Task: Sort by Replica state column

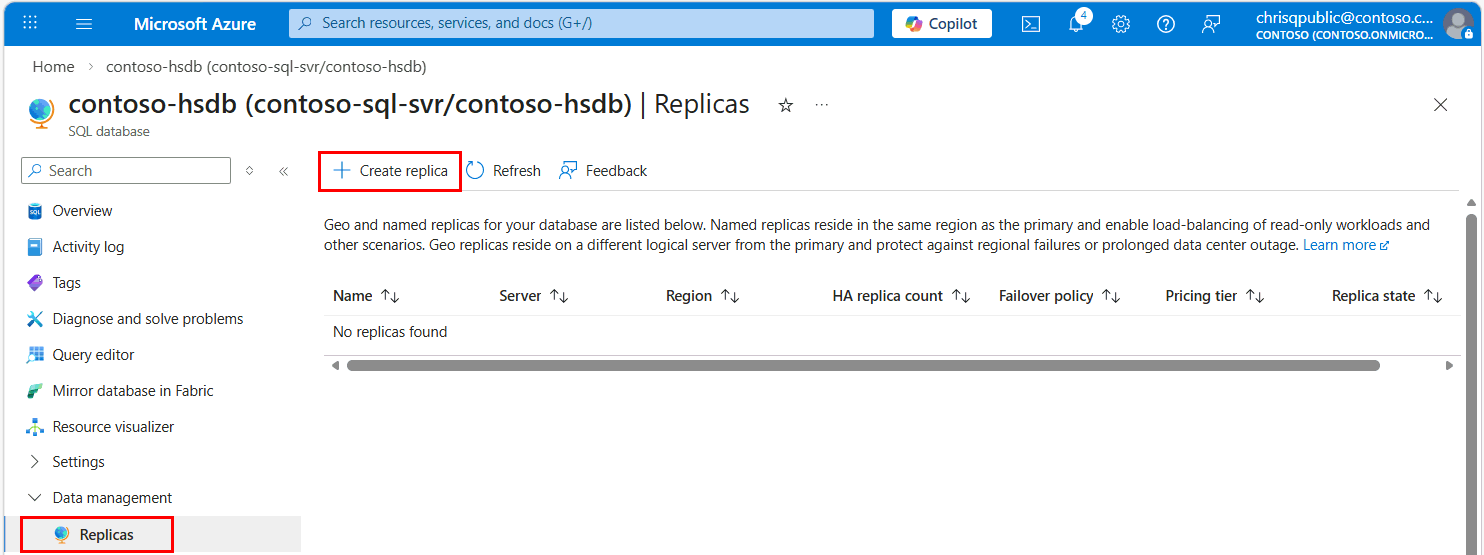Action: coord(1387,296)
